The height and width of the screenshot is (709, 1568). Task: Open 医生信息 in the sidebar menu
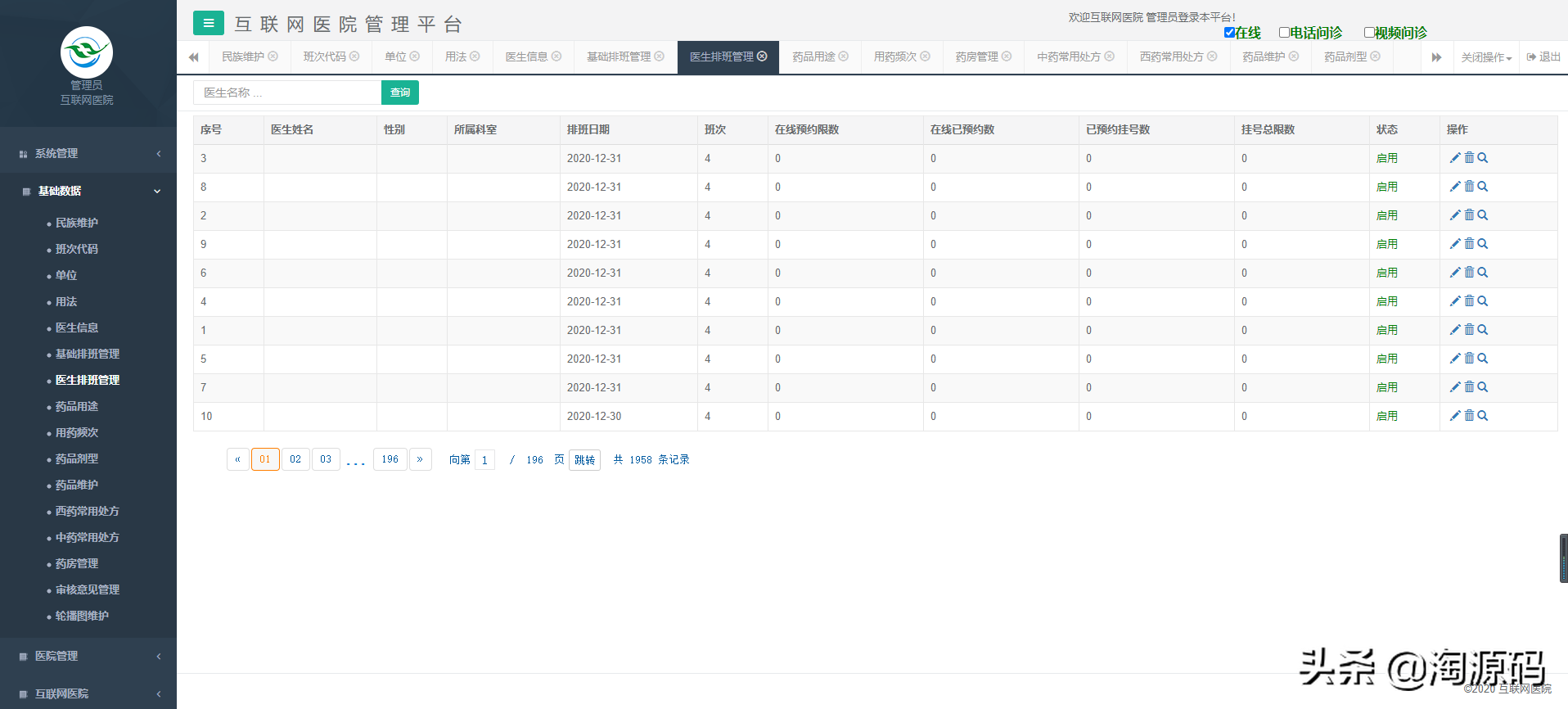tap(77, 327)
